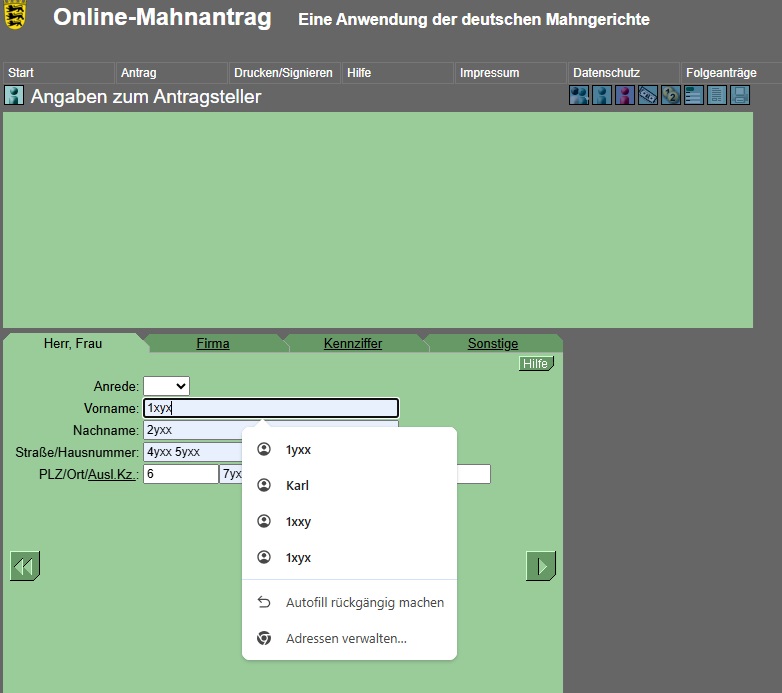Open the Anrede dropdown
This screenshot has width=782, height=693.
click(166, 386)
